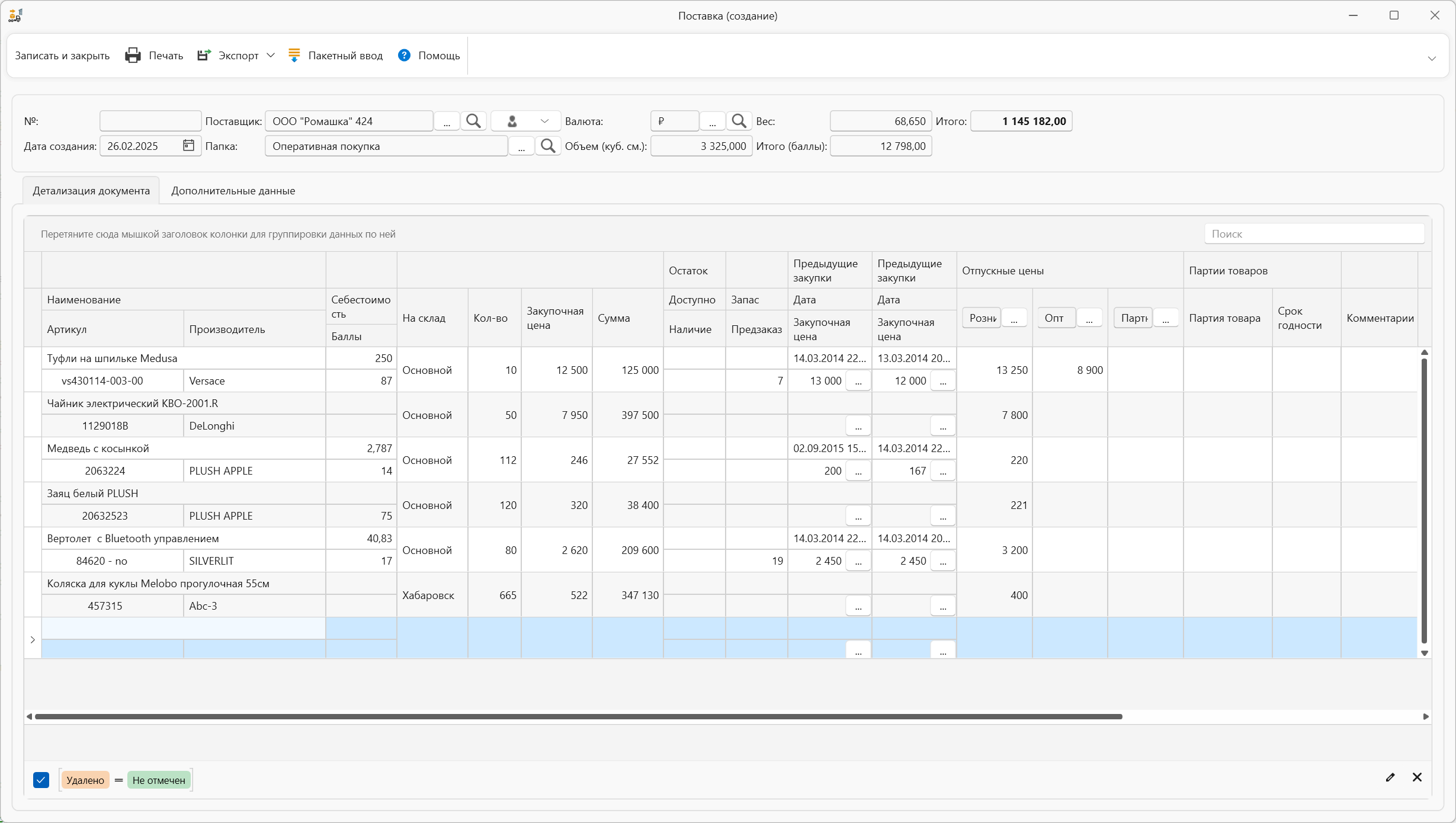Remove filter with X icon
Screen dimensions: 1456x823
pos(1417,777)
